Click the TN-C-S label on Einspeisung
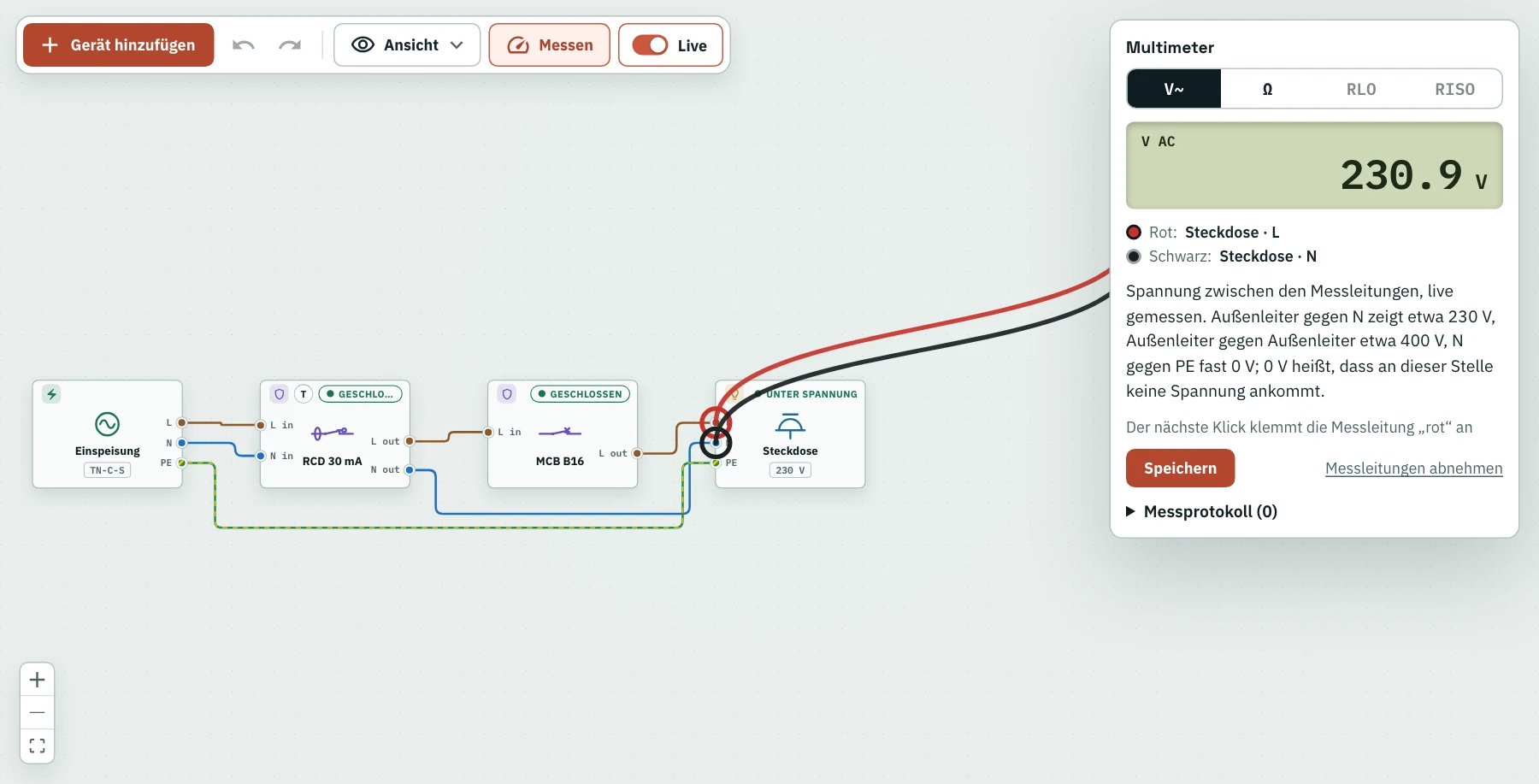Image resolution: width=1539 pixels, height=784 pixels. click(107, 470)
